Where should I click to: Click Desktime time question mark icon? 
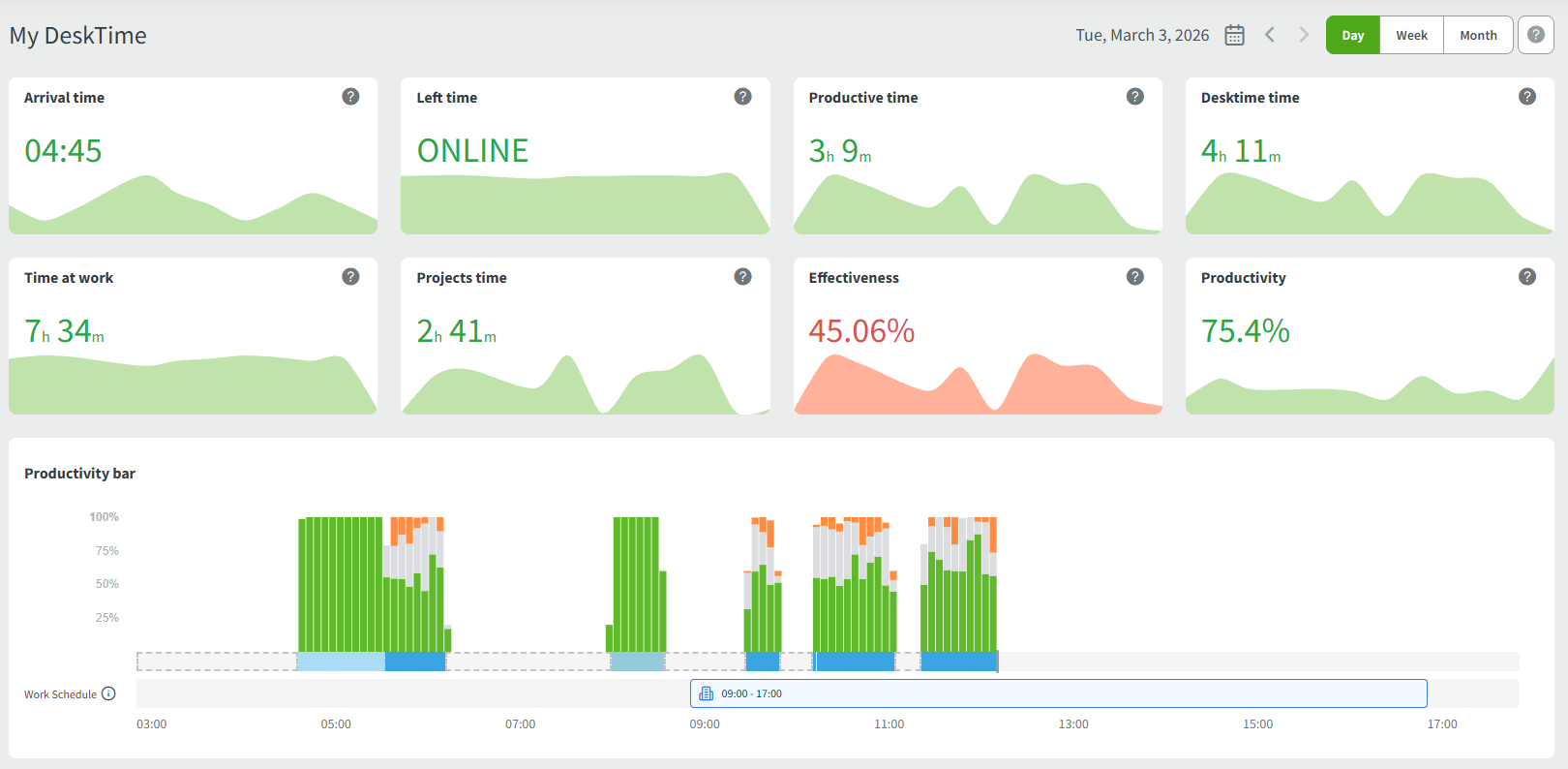pos(1526,97)
